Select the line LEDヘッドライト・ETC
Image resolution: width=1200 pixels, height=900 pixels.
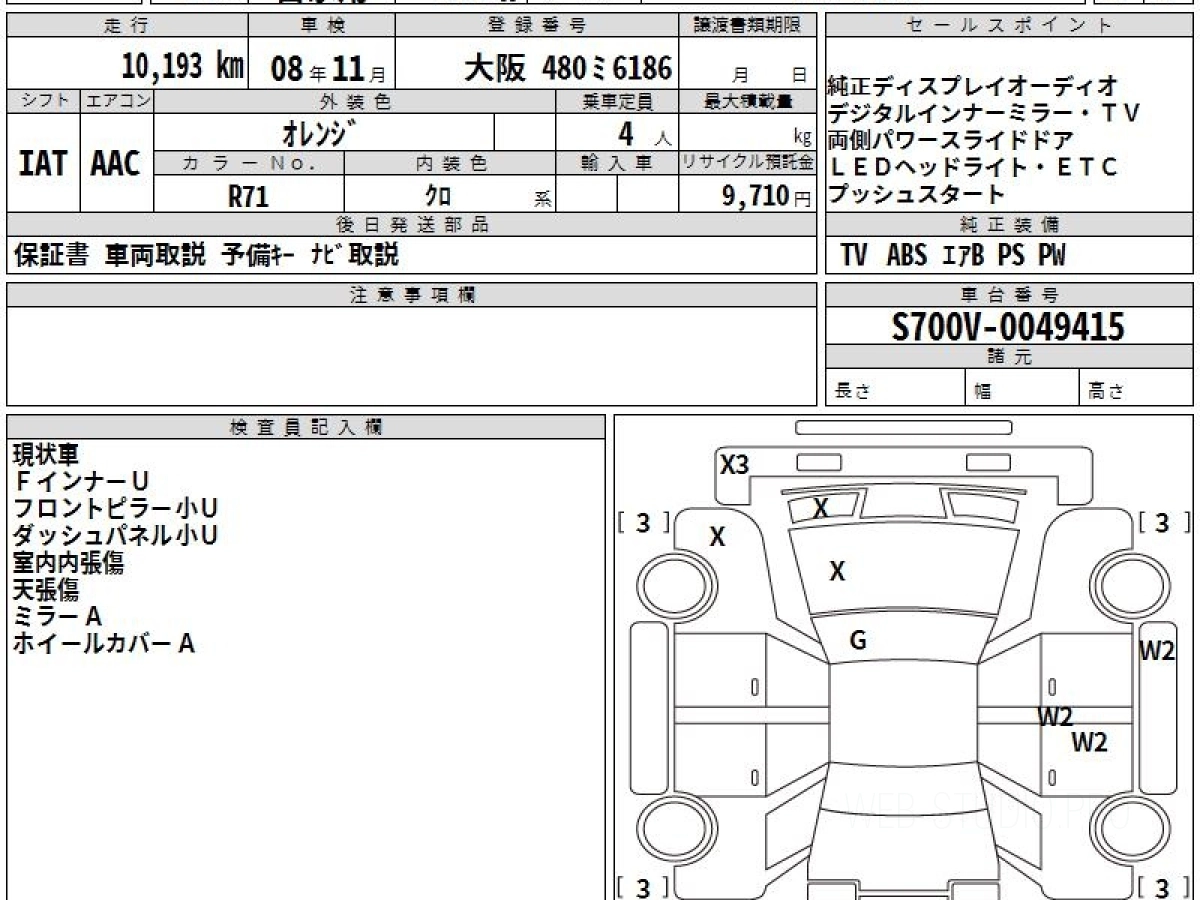click(973, 167)
